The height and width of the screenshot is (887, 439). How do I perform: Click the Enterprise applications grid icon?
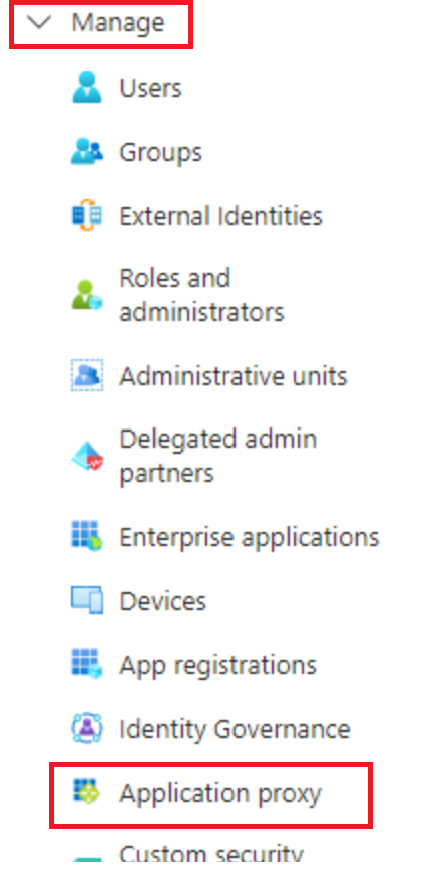[x=87, y=536]
